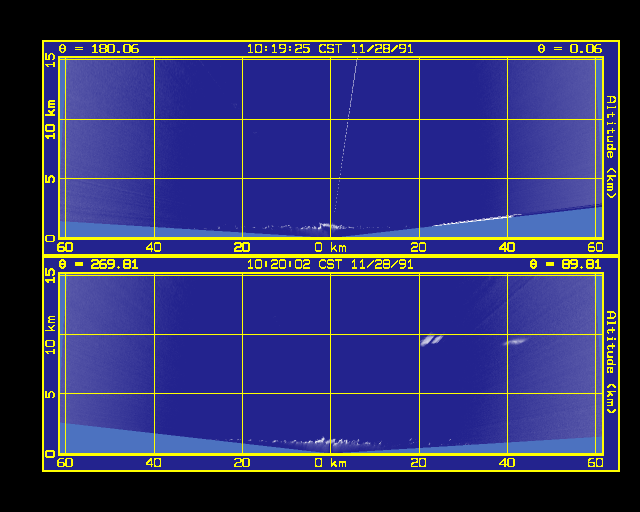Click the 0 altitude tick on lower panel
Screen dimensions: 640x512
[50, 453]
